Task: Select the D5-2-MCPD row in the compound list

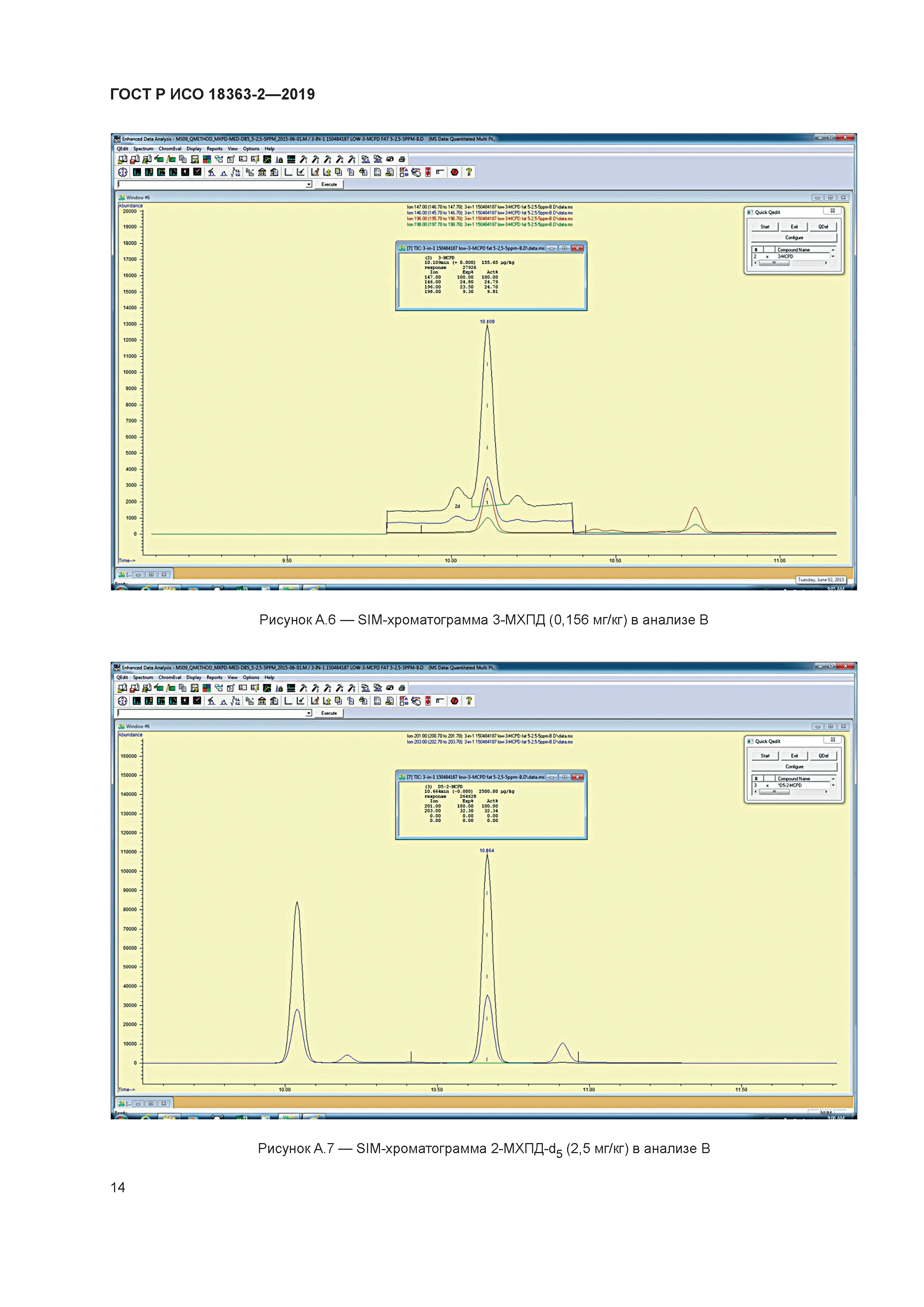Action: click(x=789, y=785)
